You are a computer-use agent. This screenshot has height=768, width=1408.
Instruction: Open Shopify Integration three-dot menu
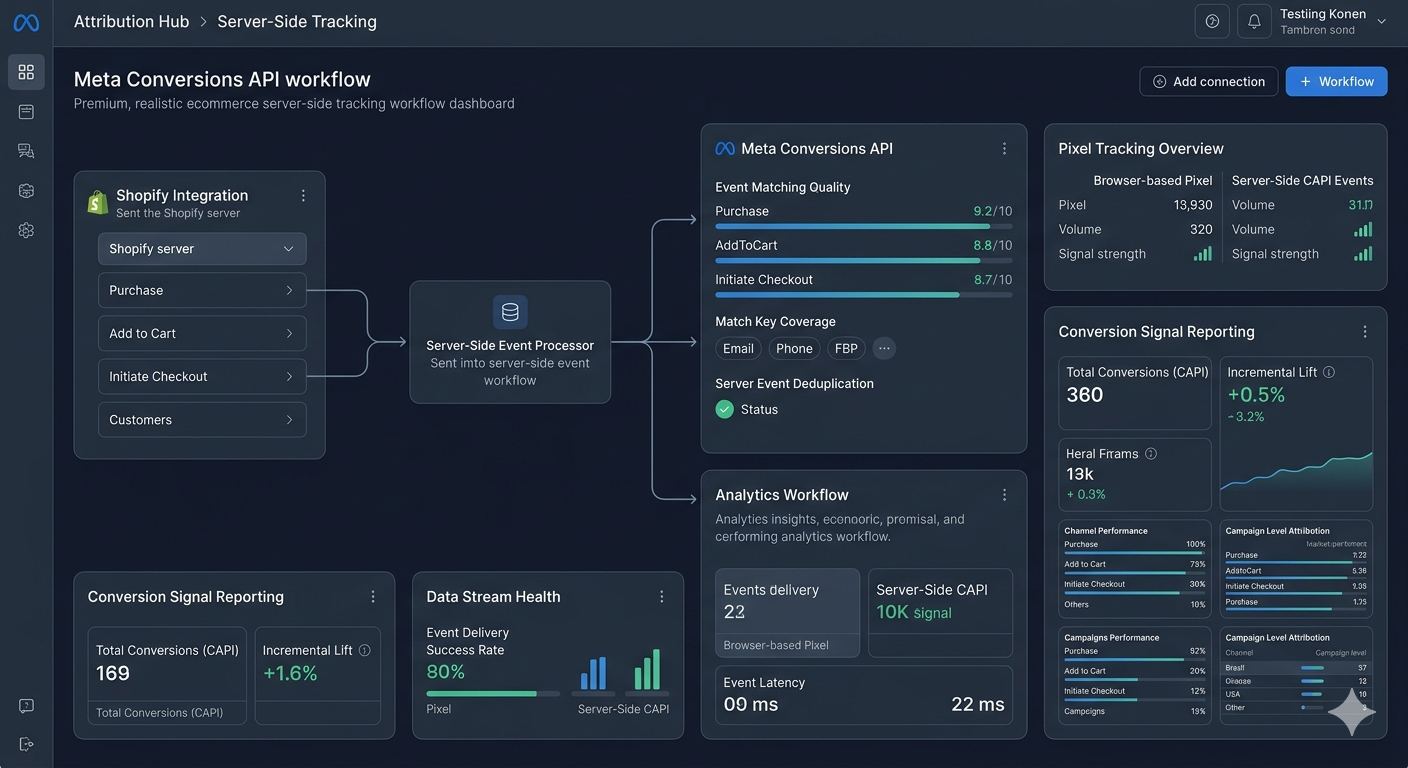tap(303, 196)
